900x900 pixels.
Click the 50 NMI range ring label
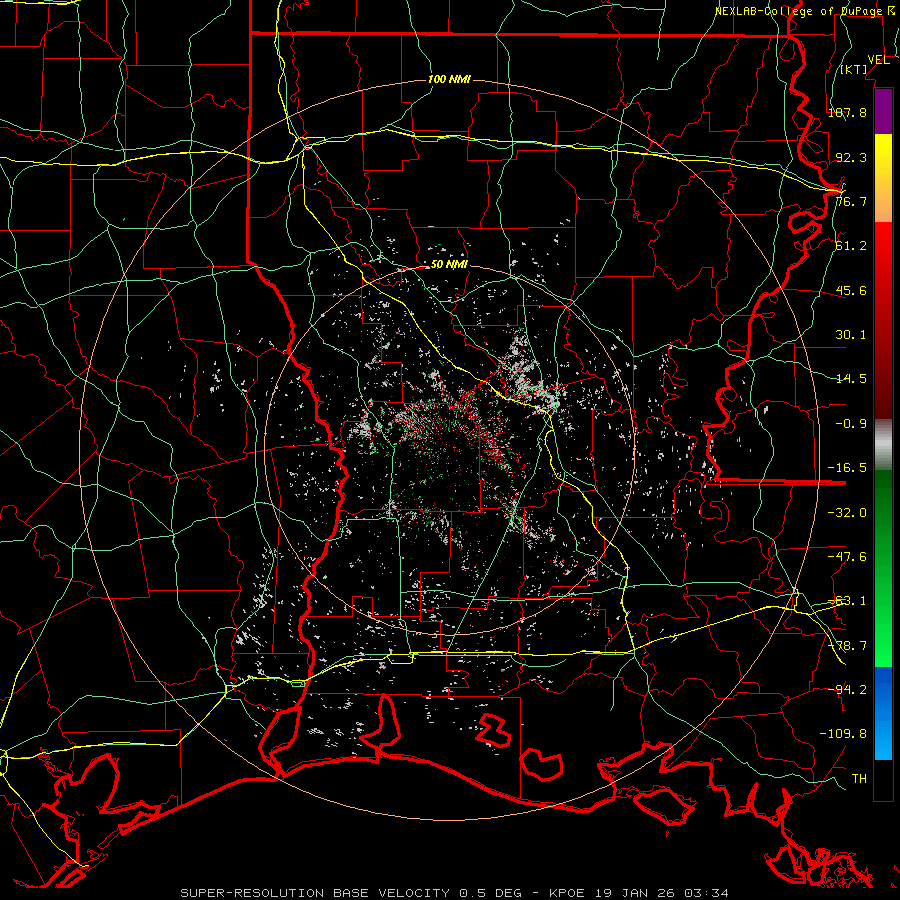point(449,265)
